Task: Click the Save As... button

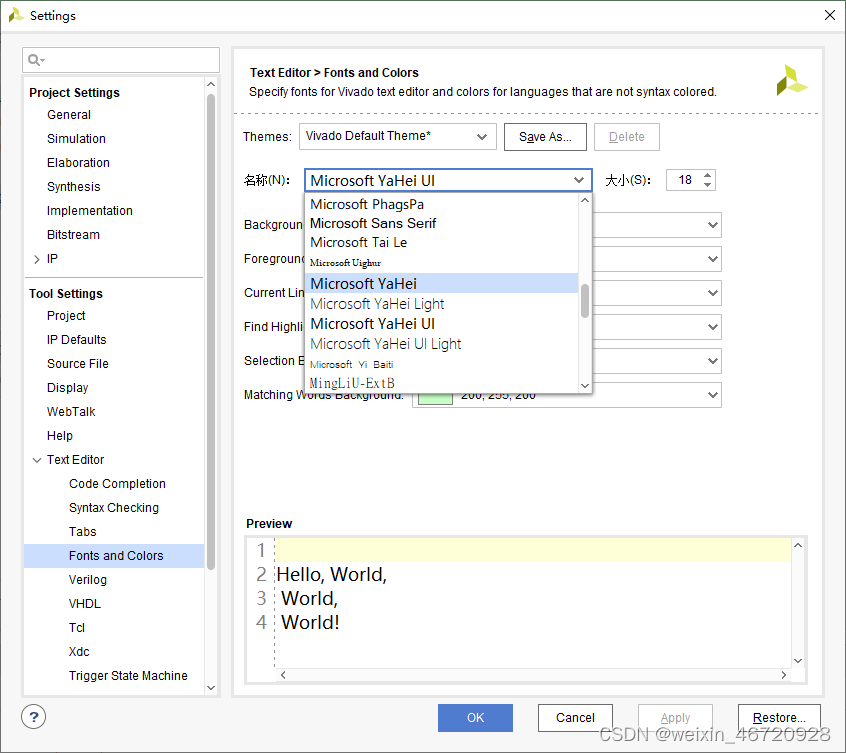Action: tap(545, 137)
